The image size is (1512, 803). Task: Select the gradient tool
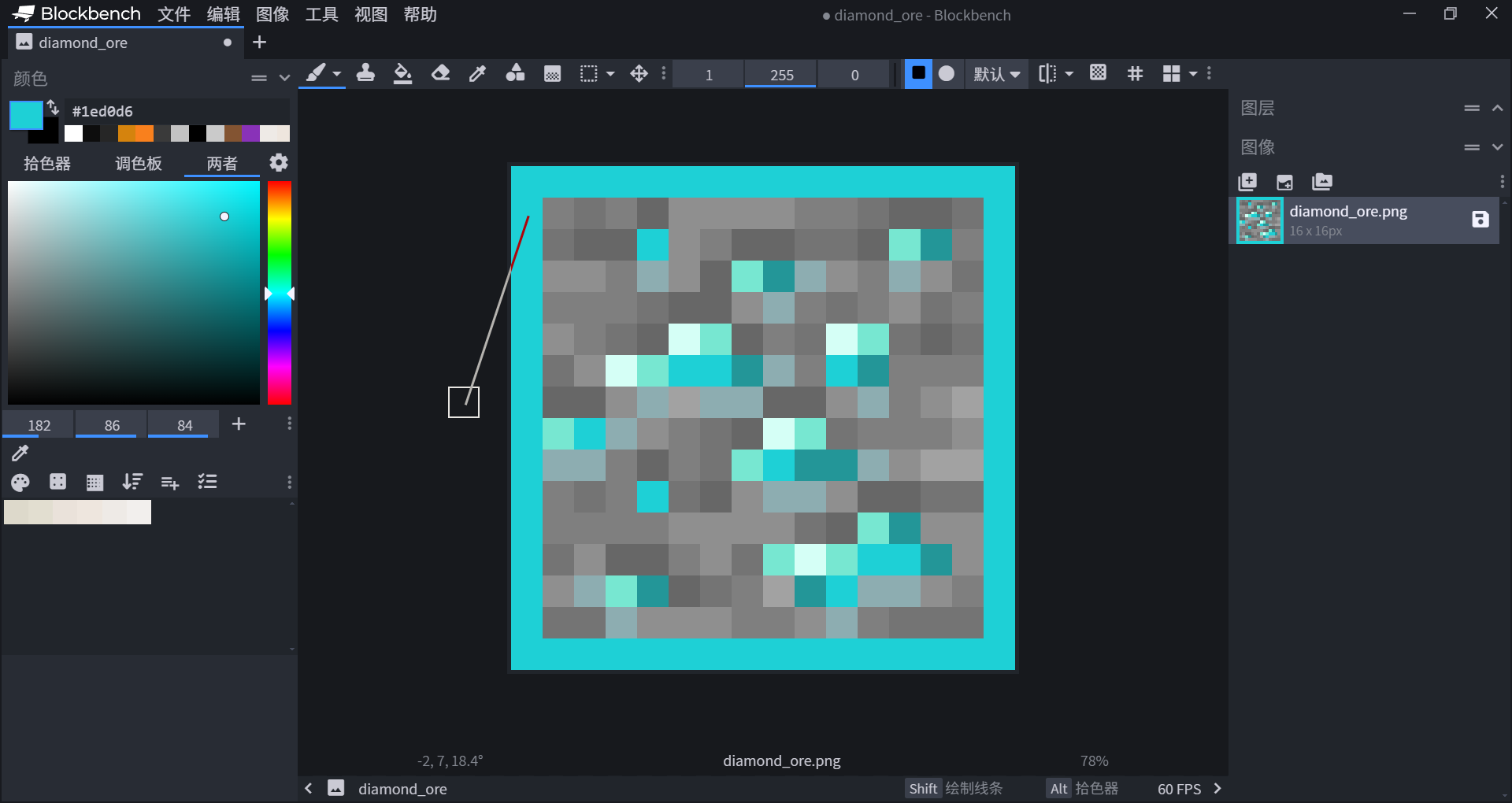point(552,74)
